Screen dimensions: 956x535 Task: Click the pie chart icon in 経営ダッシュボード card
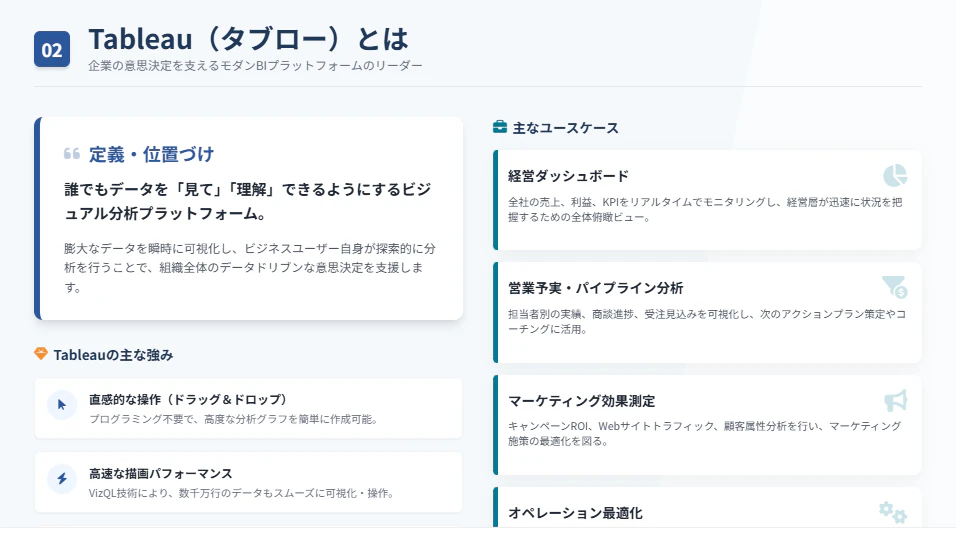(895, 176)
